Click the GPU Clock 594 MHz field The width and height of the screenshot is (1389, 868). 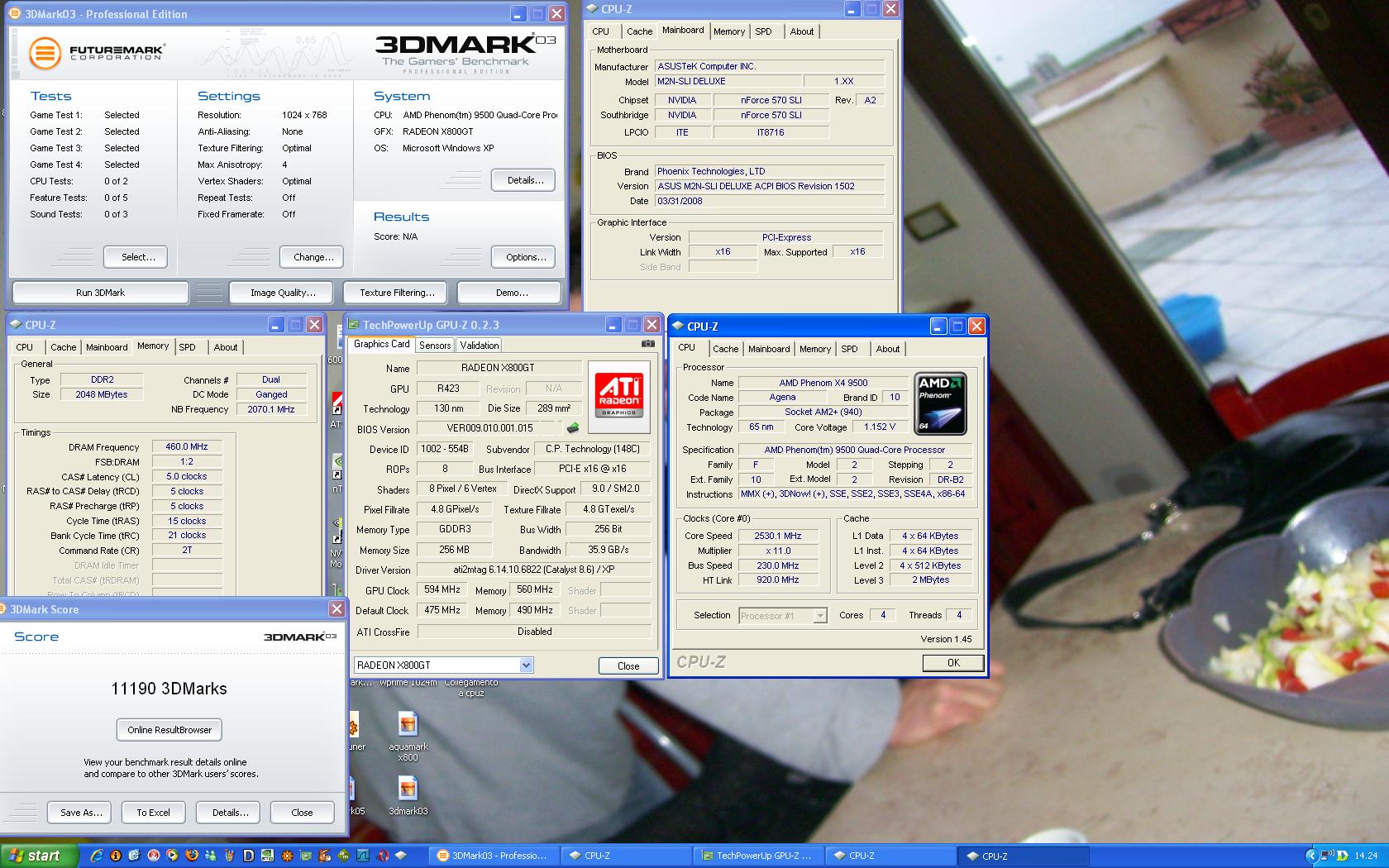click(x=442, y=590)
